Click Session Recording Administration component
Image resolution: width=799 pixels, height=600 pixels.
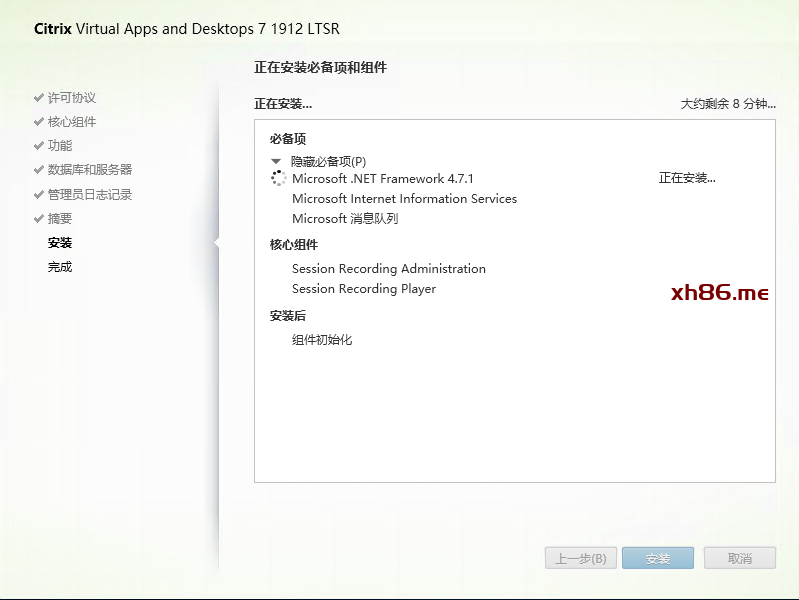coord(388,269)
